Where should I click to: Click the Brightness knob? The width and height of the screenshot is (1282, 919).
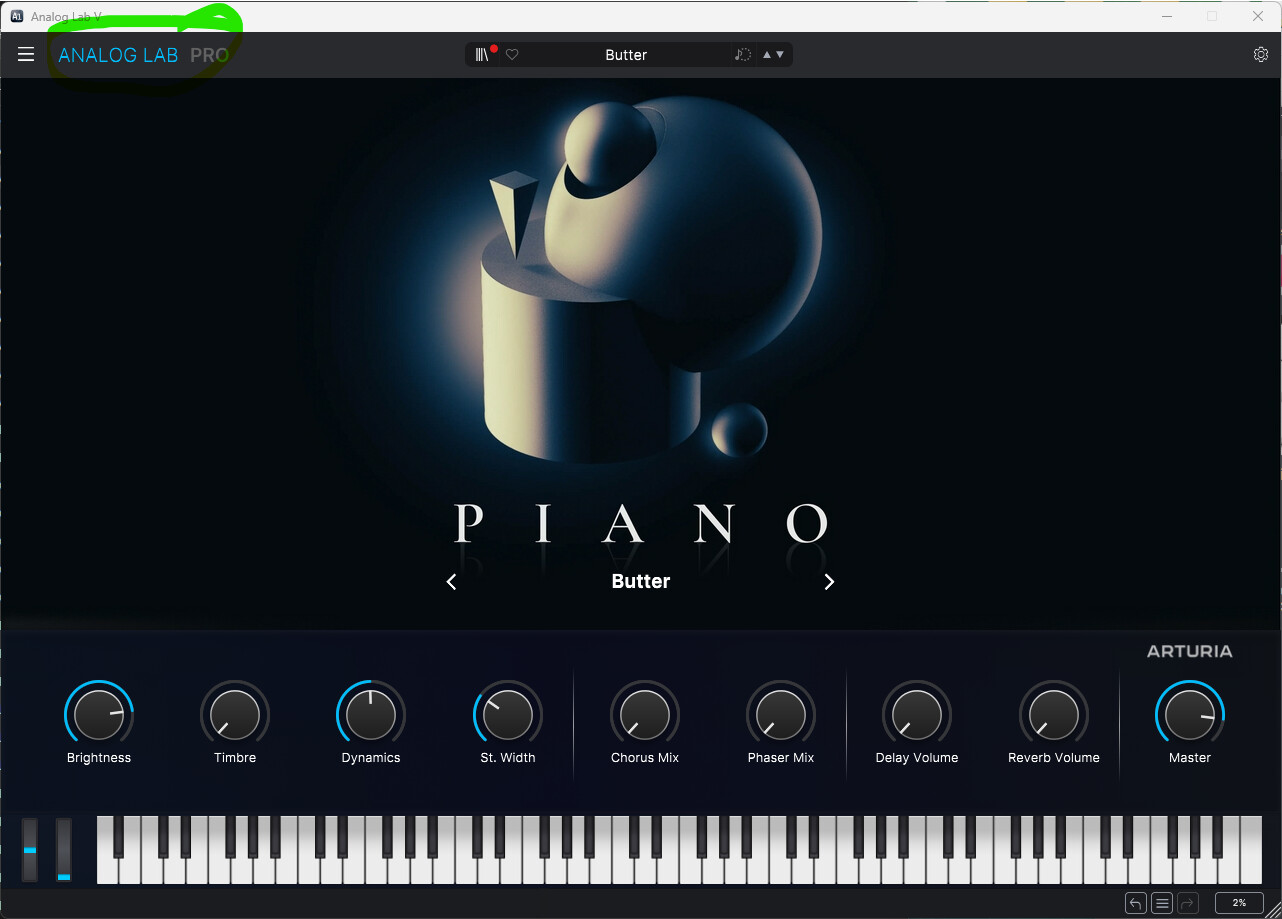pos(98,715)
